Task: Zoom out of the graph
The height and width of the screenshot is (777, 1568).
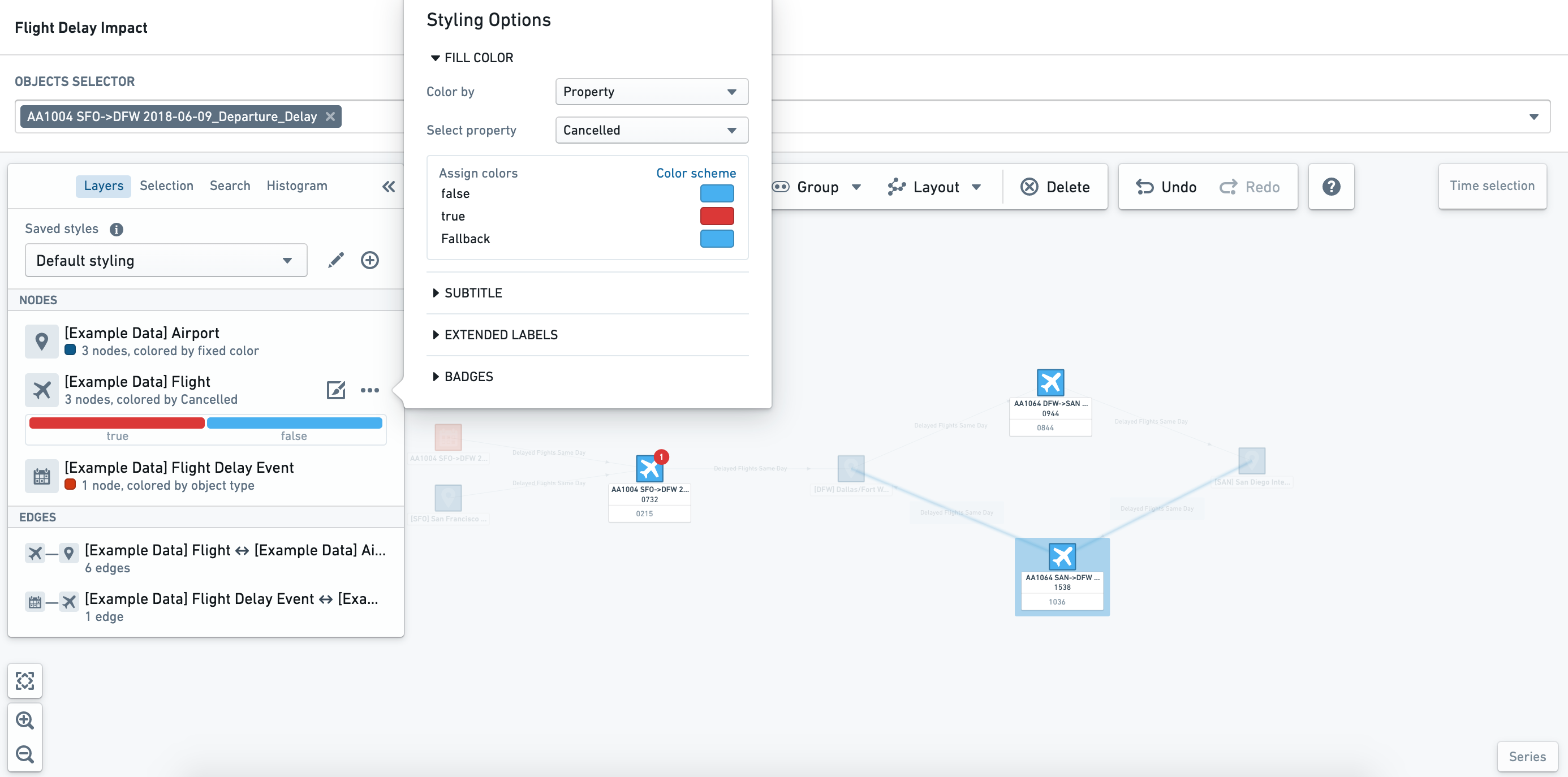Action: [x=25, y=754]
